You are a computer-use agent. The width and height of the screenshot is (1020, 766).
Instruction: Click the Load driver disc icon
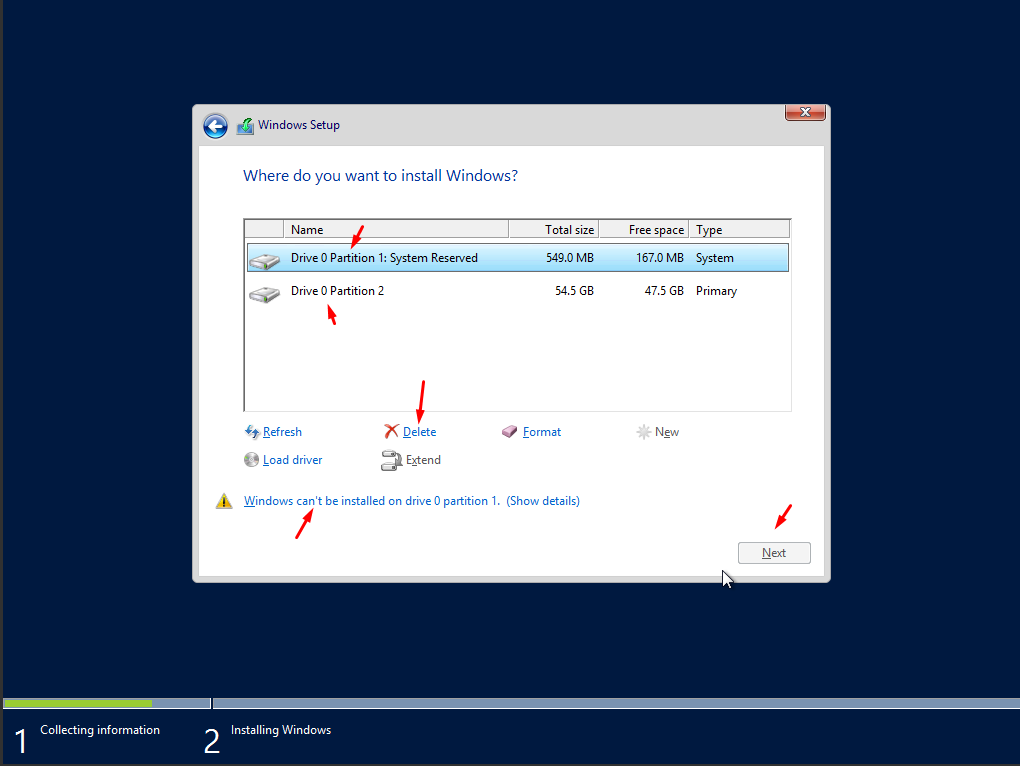point(251,460)
